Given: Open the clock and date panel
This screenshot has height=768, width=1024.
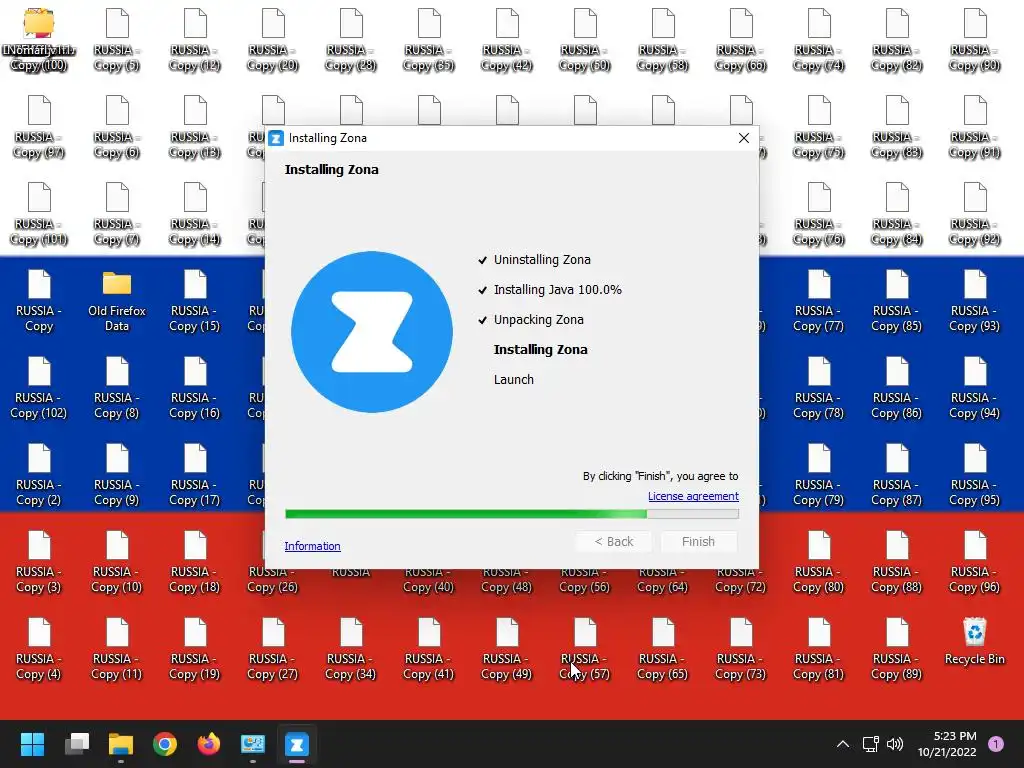Looking at the screenshot, I should click(947, 744).
